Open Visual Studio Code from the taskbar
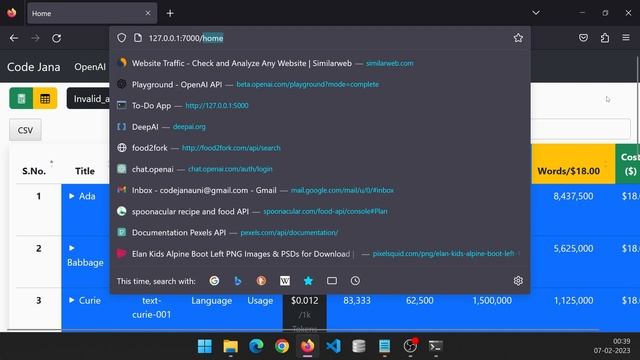Screen dimensions: 640x360 tap(333, 346)
